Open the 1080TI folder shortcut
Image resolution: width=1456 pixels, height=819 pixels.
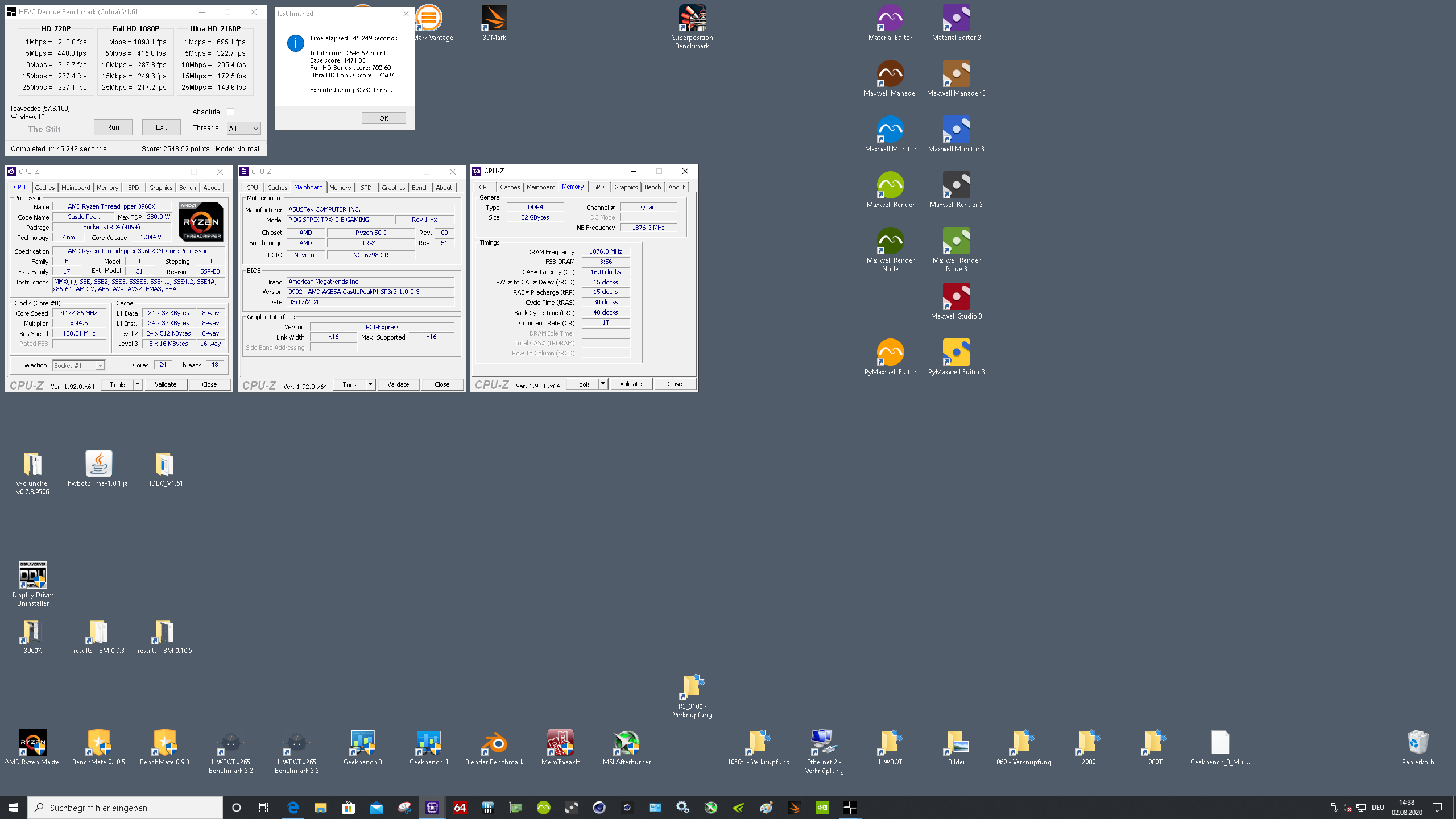(x=1154, y=747)
